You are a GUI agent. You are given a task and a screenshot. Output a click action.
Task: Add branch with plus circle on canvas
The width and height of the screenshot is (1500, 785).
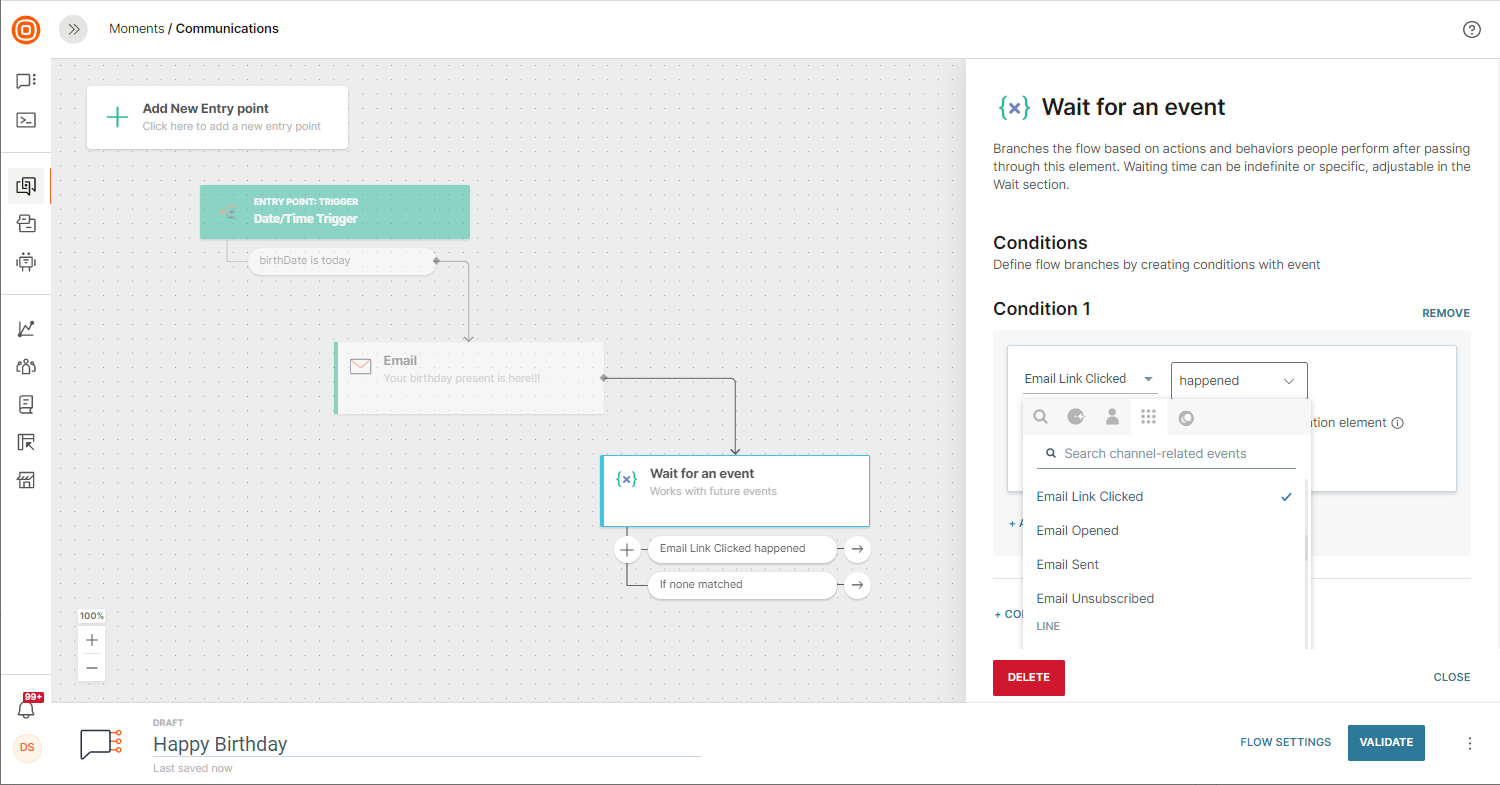click(x=627, y=549)
